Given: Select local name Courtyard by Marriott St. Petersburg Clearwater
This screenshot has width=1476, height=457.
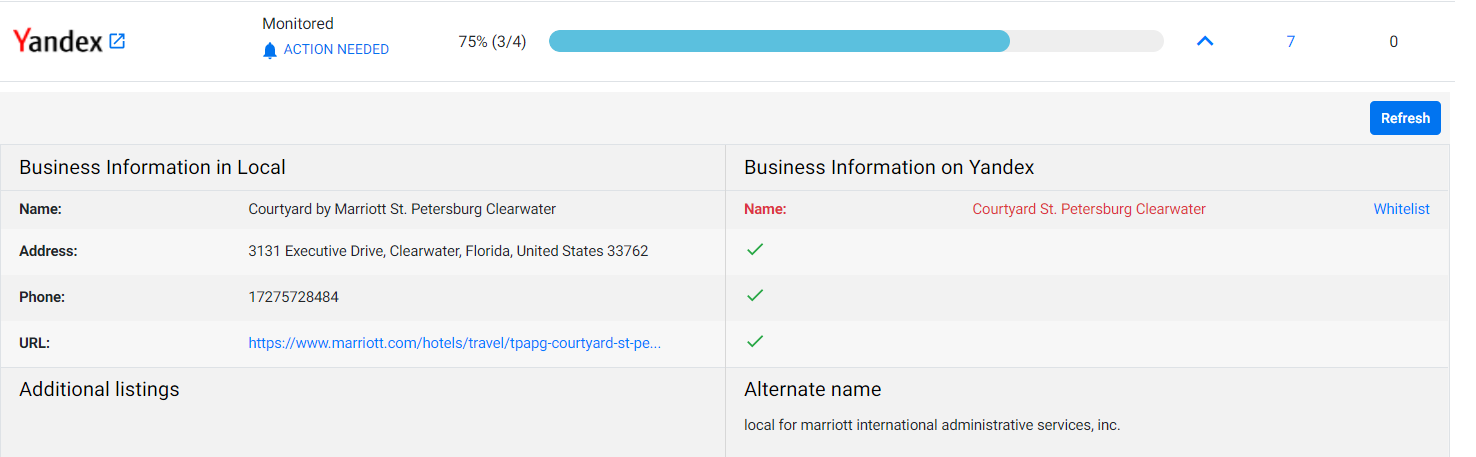Looking at the screenshot, I should pos(402,209).
